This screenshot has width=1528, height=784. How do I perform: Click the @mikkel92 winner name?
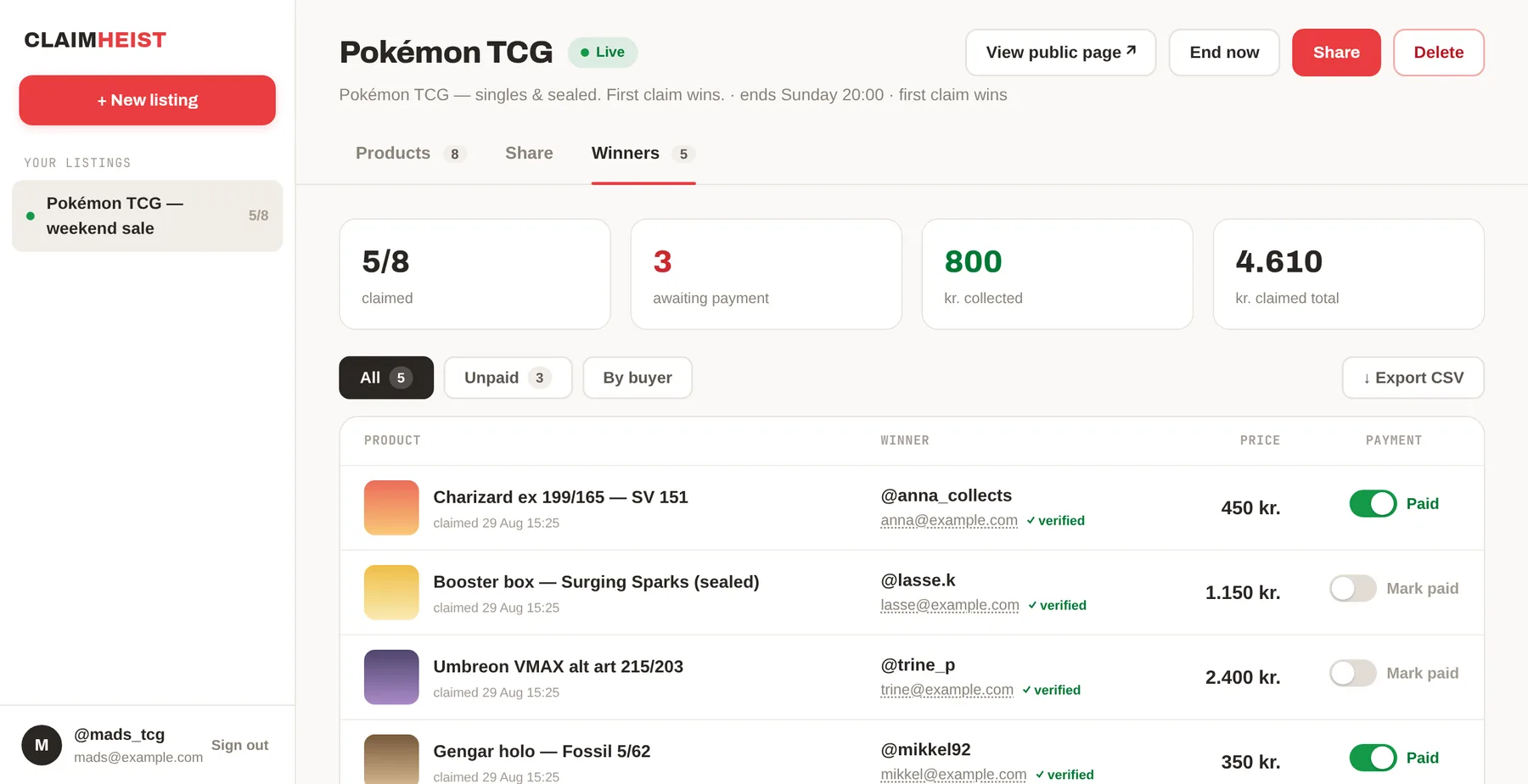coord(925,750)
